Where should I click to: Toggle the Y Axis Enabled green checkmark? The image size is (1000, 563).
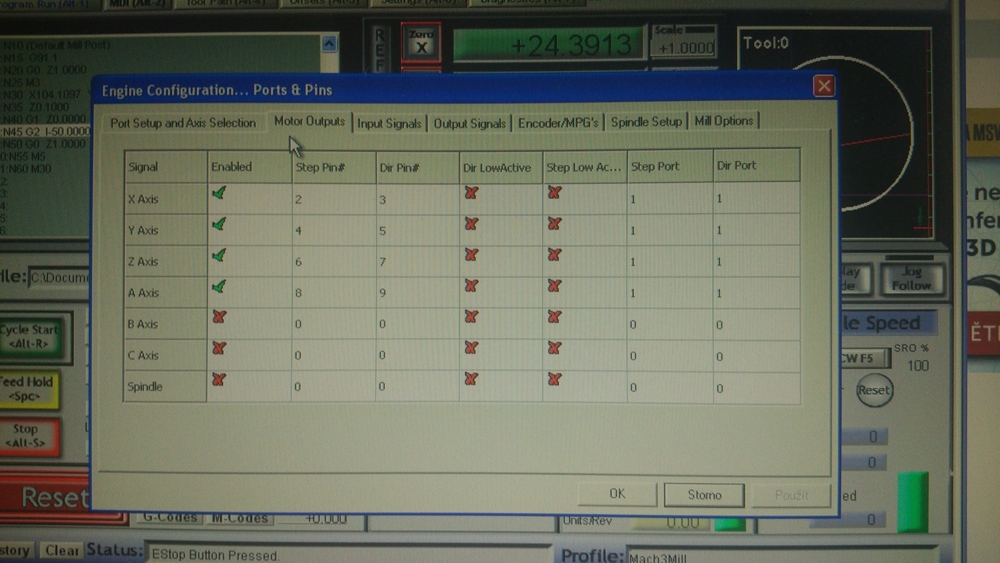click(x=219, y=224)
